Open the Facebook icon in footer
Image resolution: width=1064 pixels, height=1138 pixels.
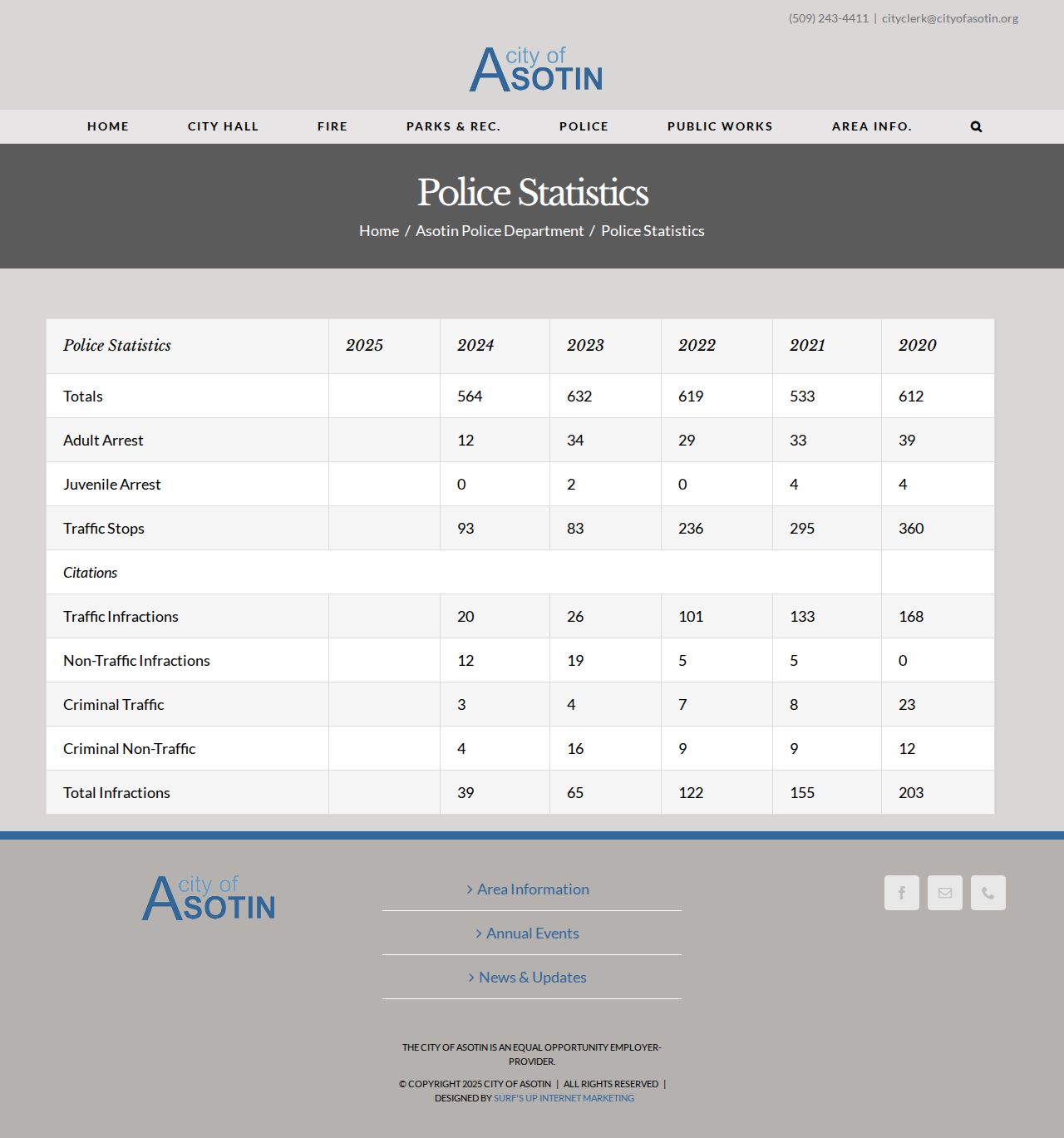tap(902, 893)
